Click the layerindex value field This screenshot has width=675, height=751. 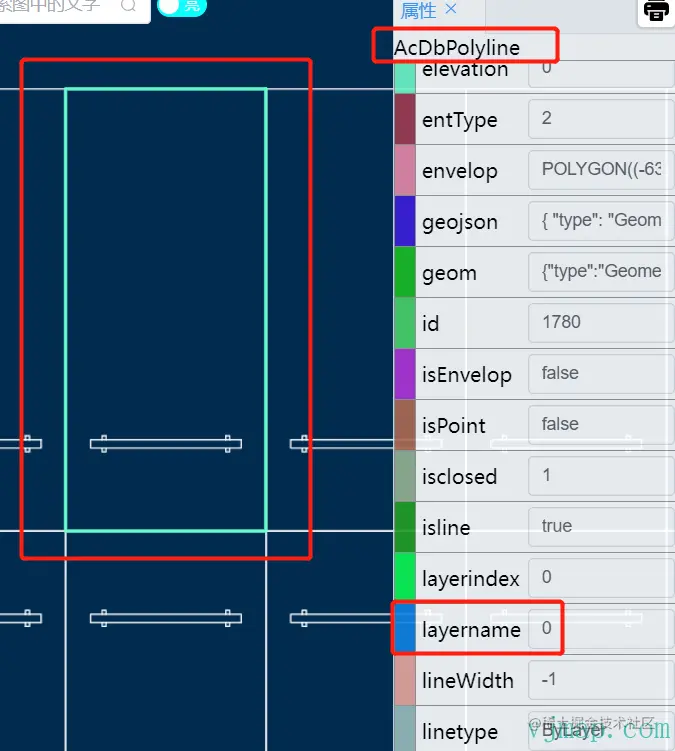point(601,577)
